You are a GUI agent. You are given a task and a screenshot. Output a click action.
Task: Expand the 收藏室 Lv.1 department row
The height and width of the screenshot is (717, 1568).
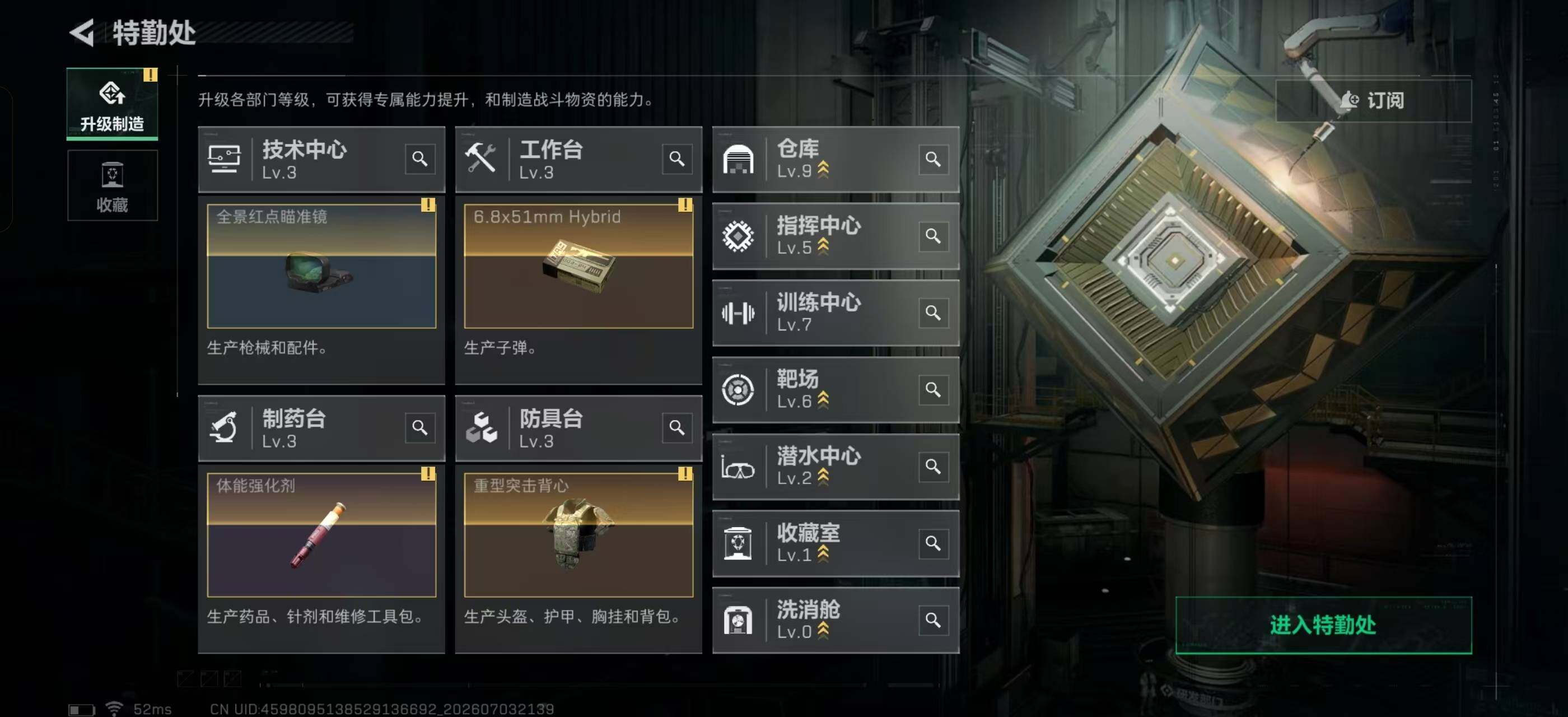(836, 543)
